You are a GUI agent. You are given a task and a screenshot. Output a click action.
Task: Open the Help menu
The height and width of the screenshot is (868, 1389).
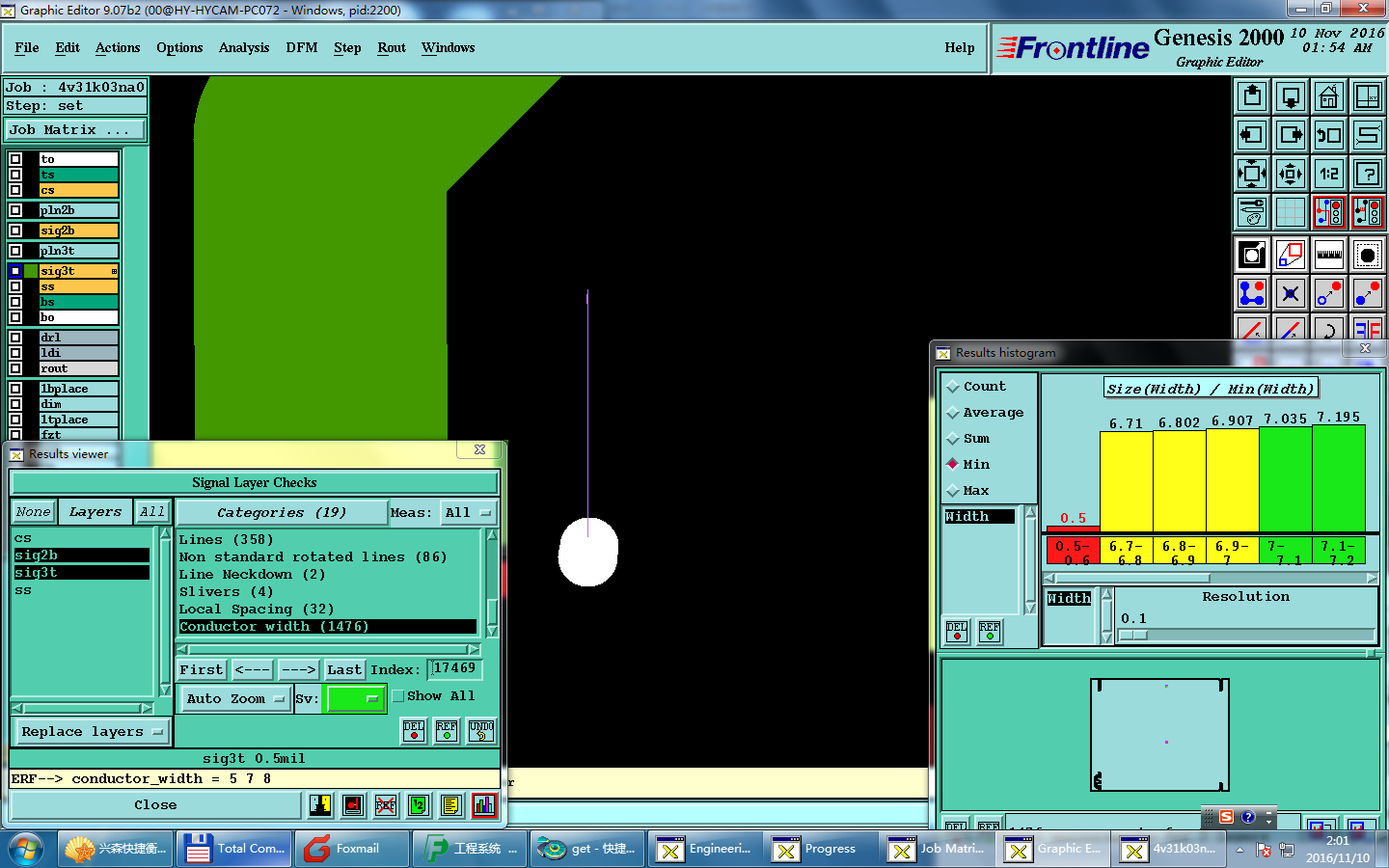pyautogui.click(x=960, y=48)
